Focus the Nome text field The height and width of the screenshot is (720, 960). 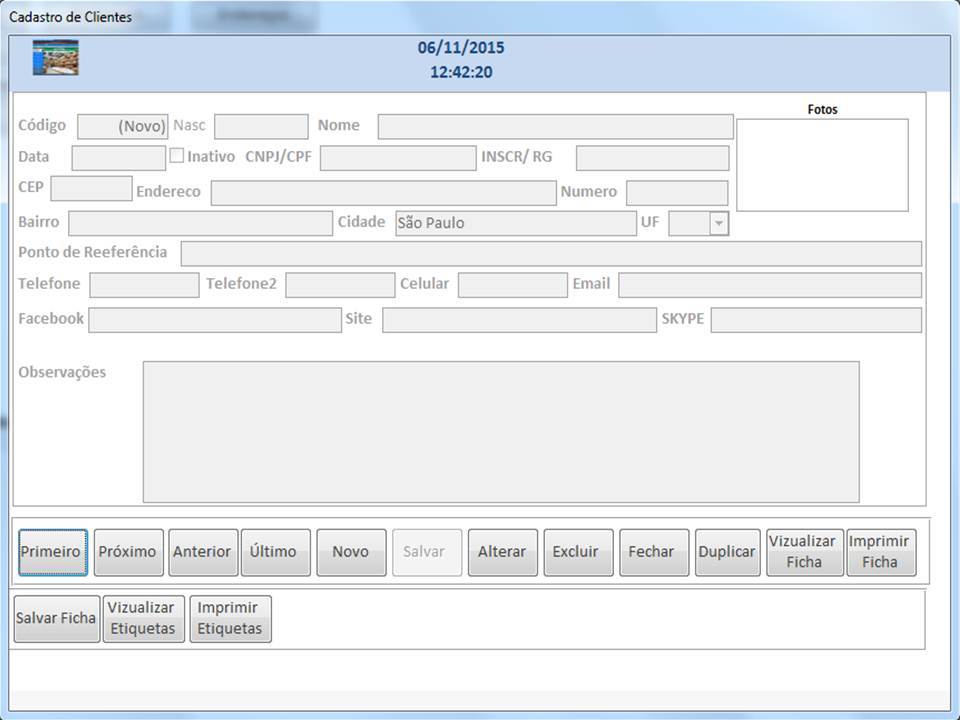(x=555, y=127)
